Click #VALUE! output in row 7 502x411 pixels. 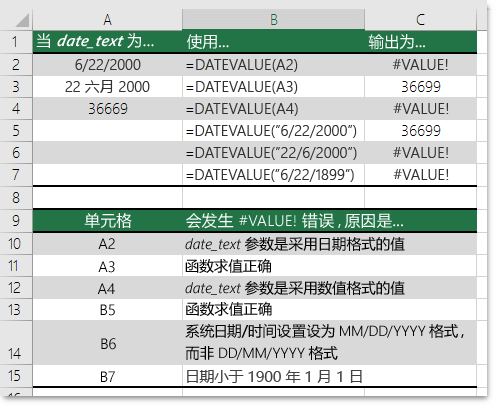[421, 175]
